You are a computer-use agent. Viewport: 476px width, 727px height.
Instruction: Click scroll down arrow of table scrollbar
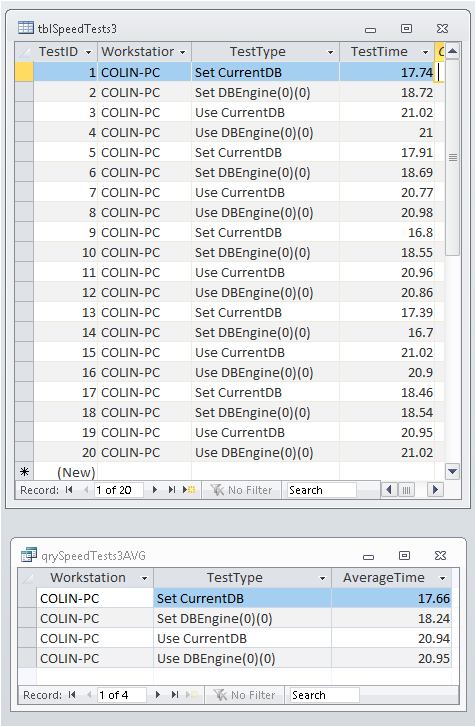(x=452, y=472)
